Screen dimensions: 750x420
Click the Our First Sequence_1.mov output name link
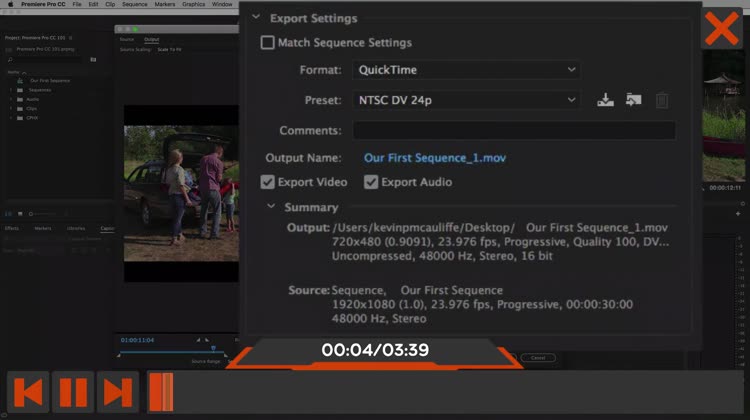click(x=434, y=158)
